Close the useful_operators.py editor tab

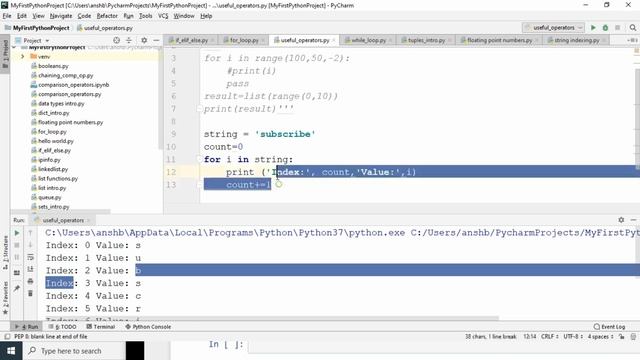(x=334, y=40)
